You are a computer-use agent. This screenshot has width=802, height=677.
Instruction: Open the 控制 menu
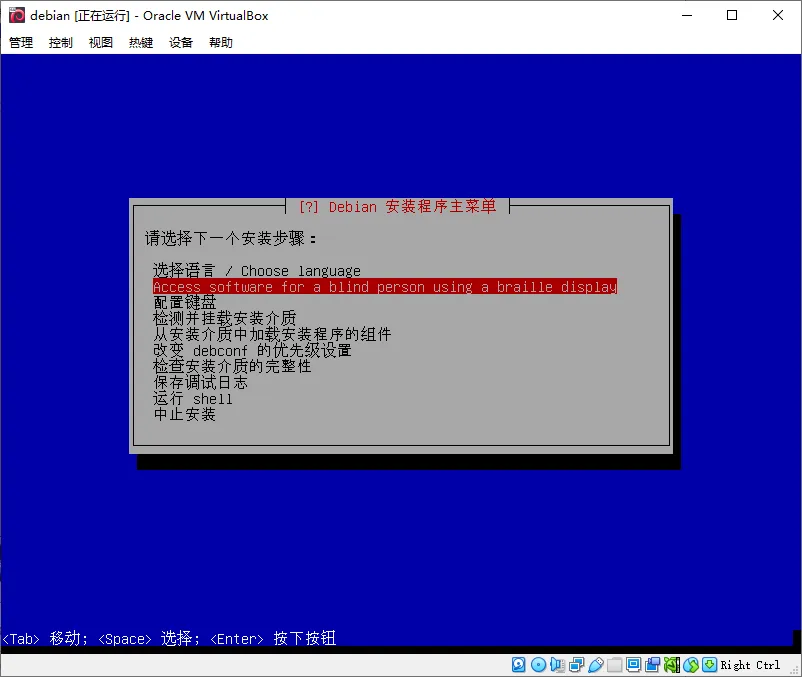point(61,42)
